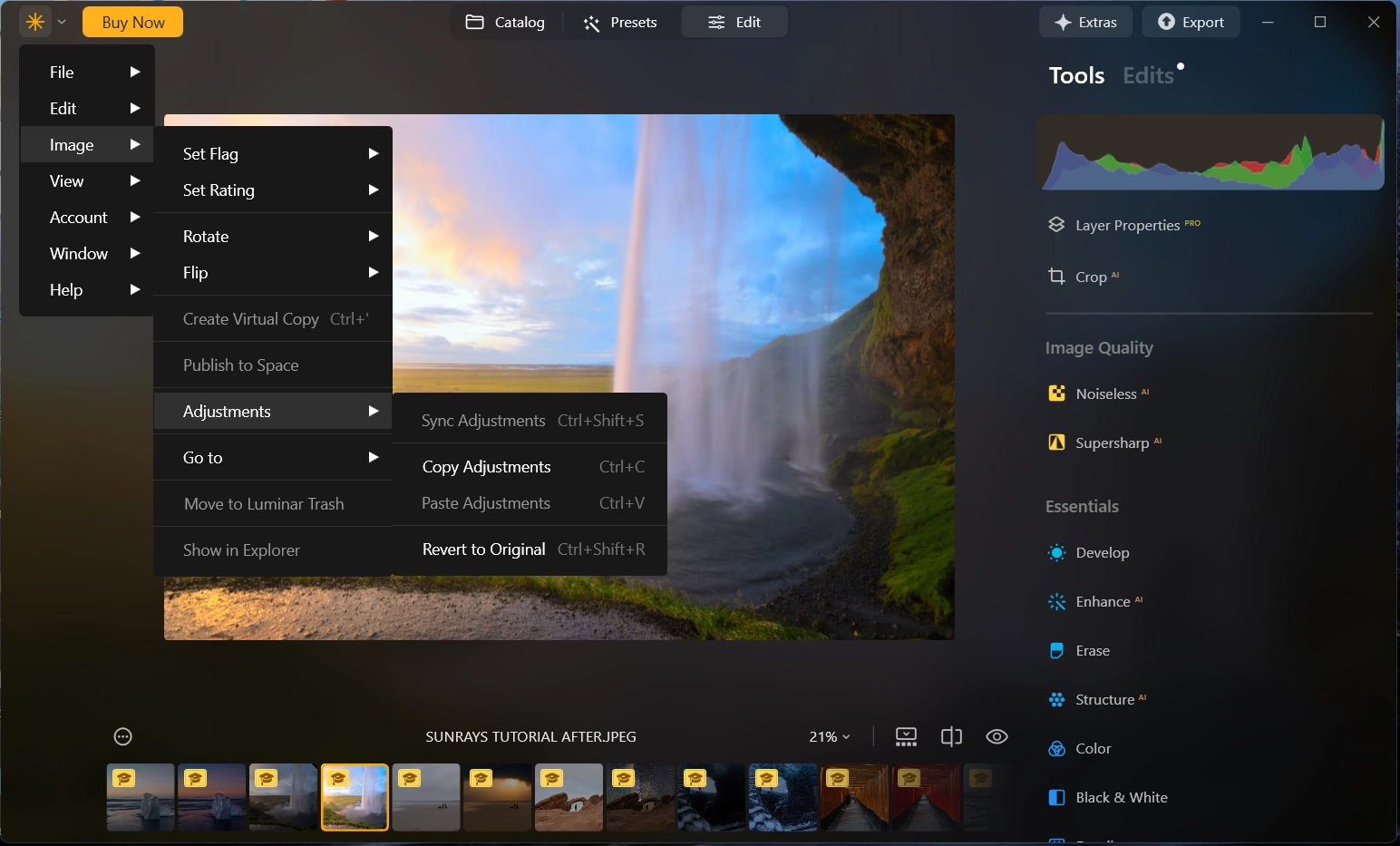The height and width of the screenshot is (846, 1400).
Task: Open the 21% zoom level dropdown
Action: pyautogui.click(x=830, y=737)
